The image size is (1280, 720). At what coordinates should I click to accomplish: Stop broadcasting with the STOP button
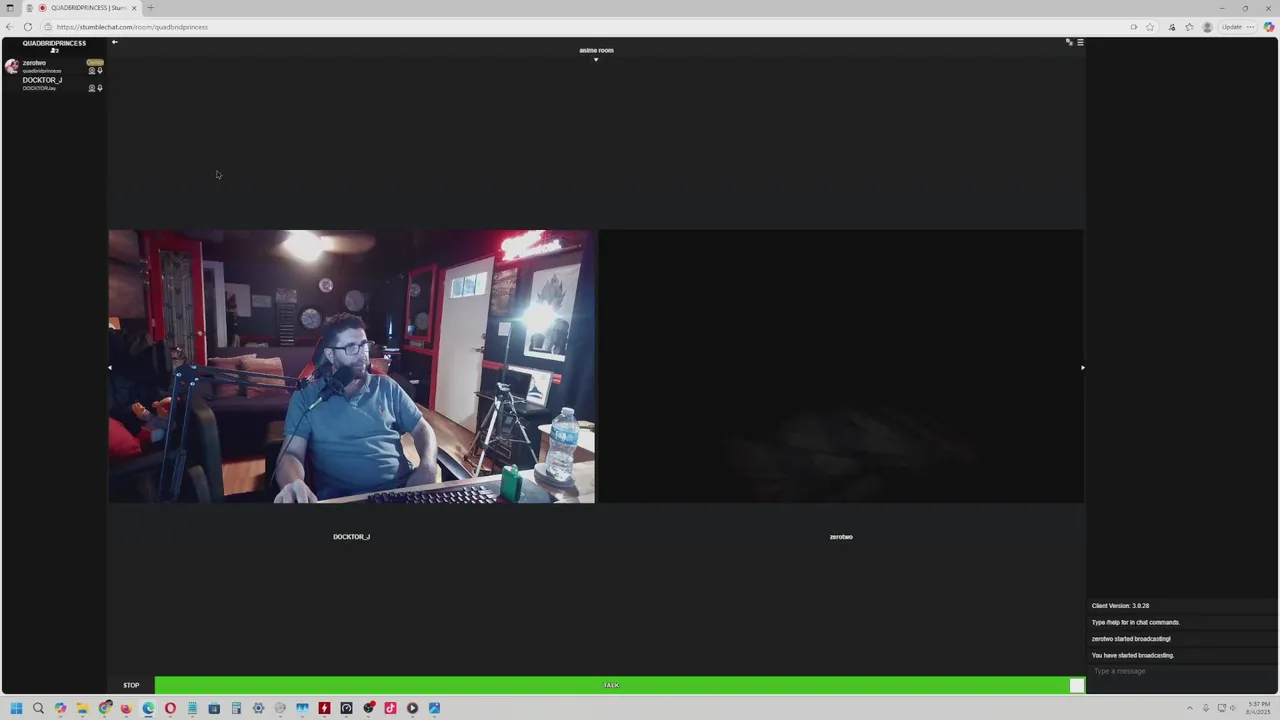131,685
